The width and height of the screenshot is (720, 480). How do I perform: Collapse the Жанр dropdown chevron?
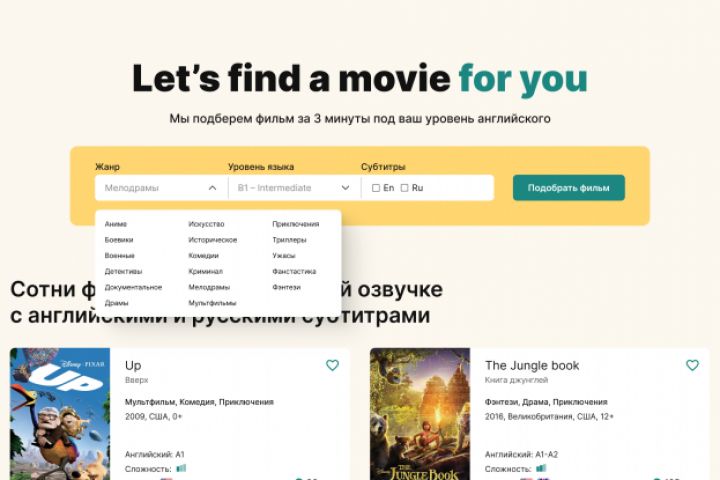tap(212, 188)
